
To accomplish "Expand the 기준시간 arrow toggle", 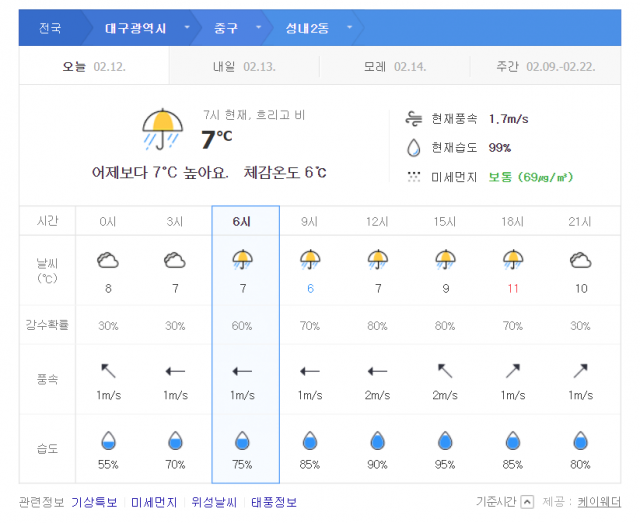I will click(527, 502).
